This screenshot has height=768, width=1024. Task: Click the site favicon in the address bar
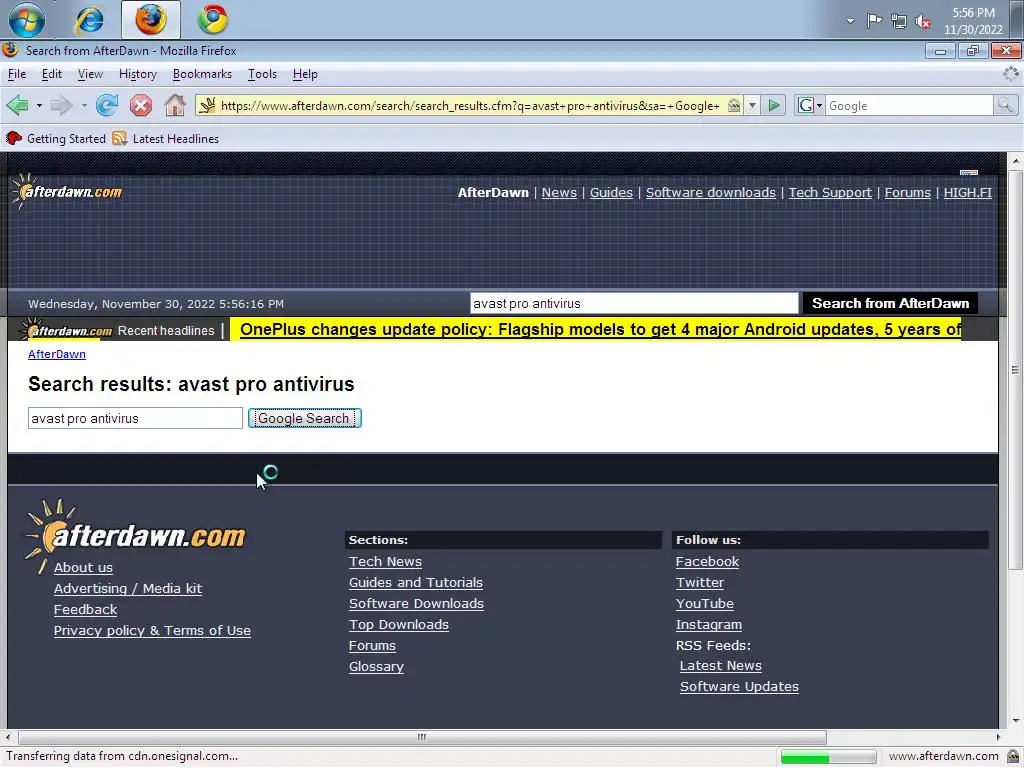[207, 105]
